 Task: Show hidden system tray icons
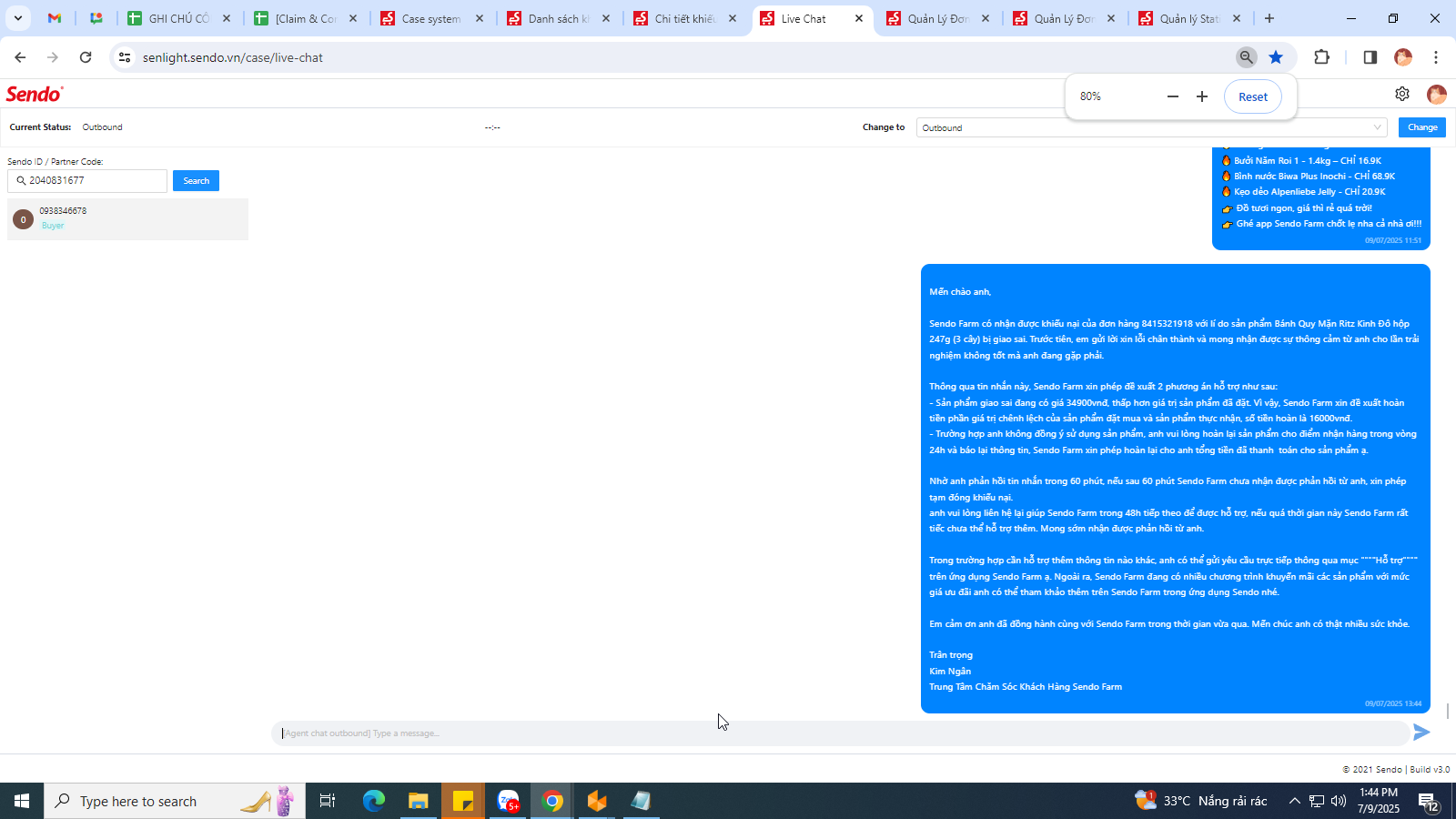(1294, 801)
